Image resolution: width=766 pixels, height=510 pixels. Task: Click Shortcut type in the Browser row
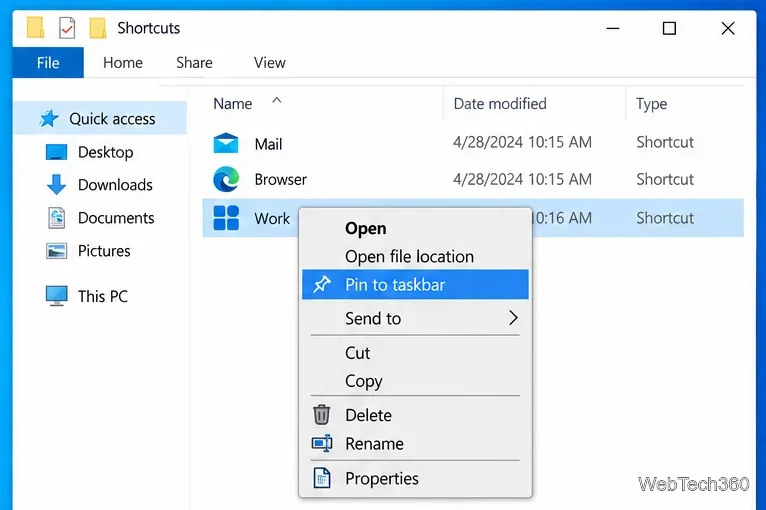coord(665,179)
